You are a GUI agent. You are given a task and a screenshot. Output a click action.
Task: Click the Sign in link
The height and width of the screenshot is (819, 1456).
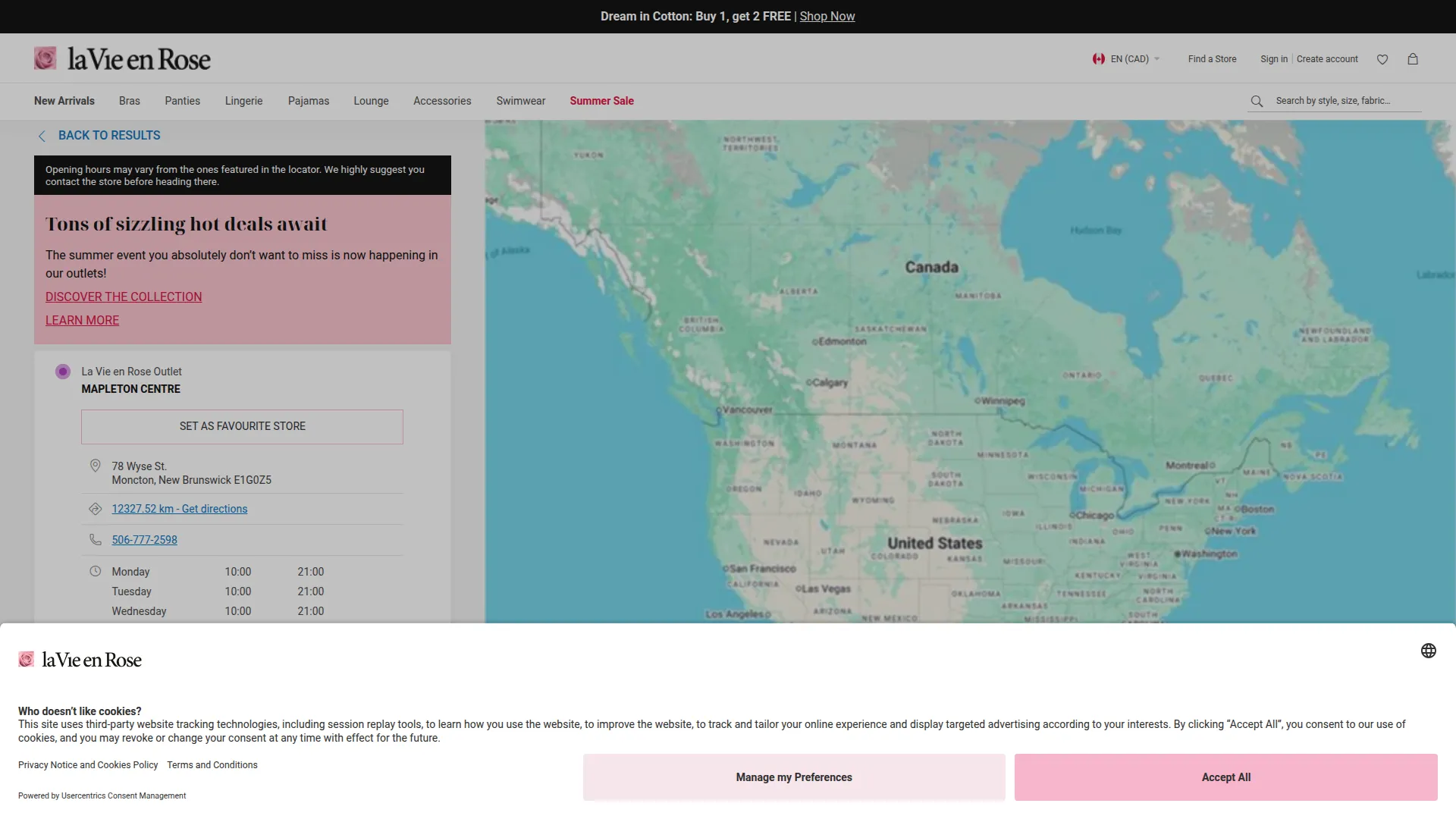(1274, 59)
